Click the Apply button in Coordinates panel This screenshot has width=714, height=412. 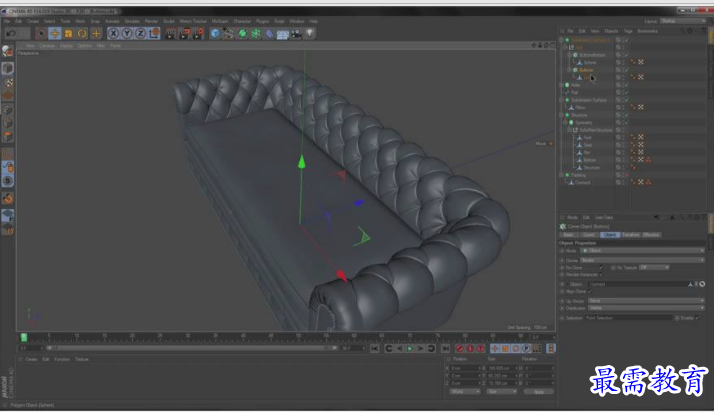539,391
